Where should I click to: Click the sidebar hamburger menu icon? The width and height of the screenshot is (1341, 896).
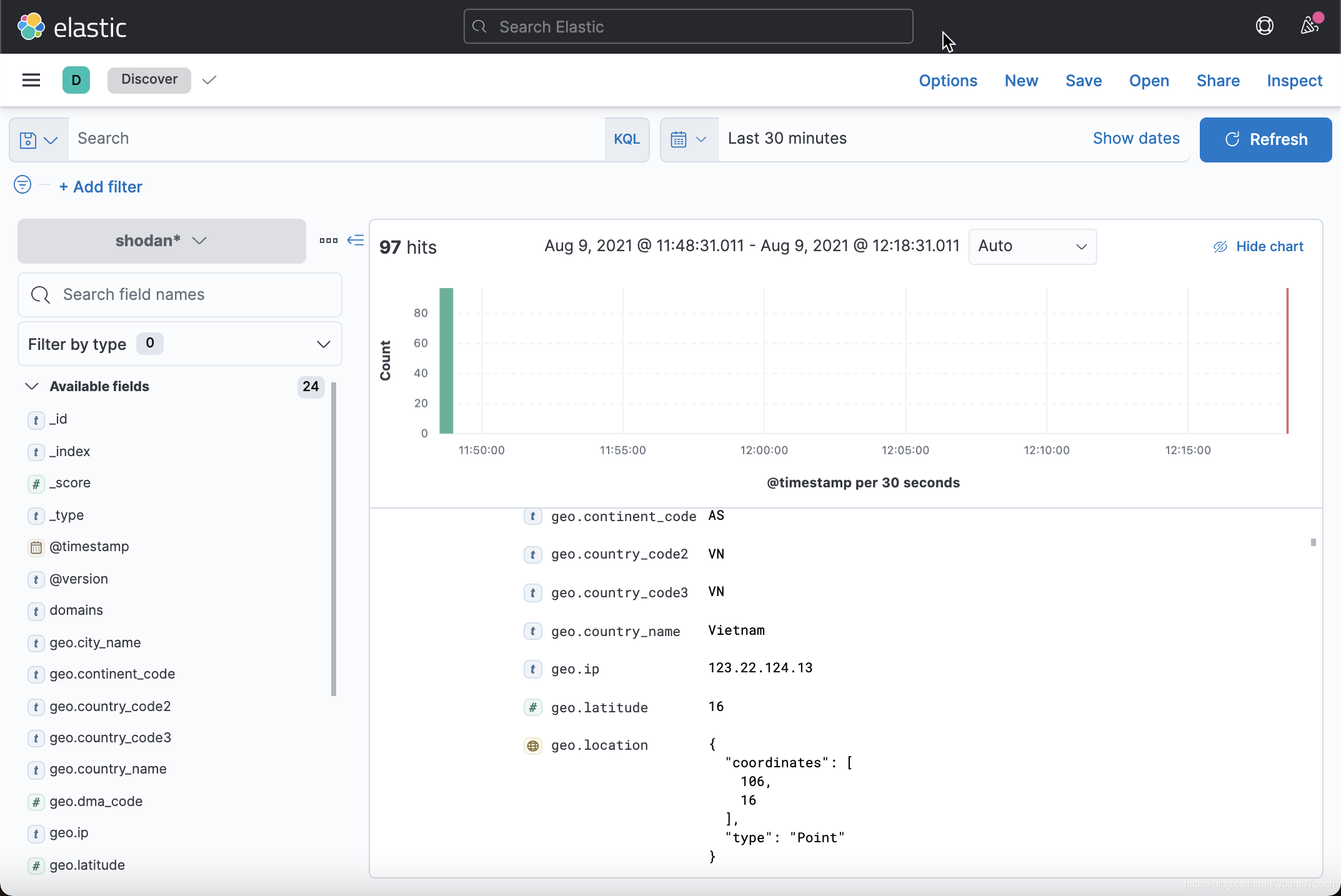click(31, 80)
